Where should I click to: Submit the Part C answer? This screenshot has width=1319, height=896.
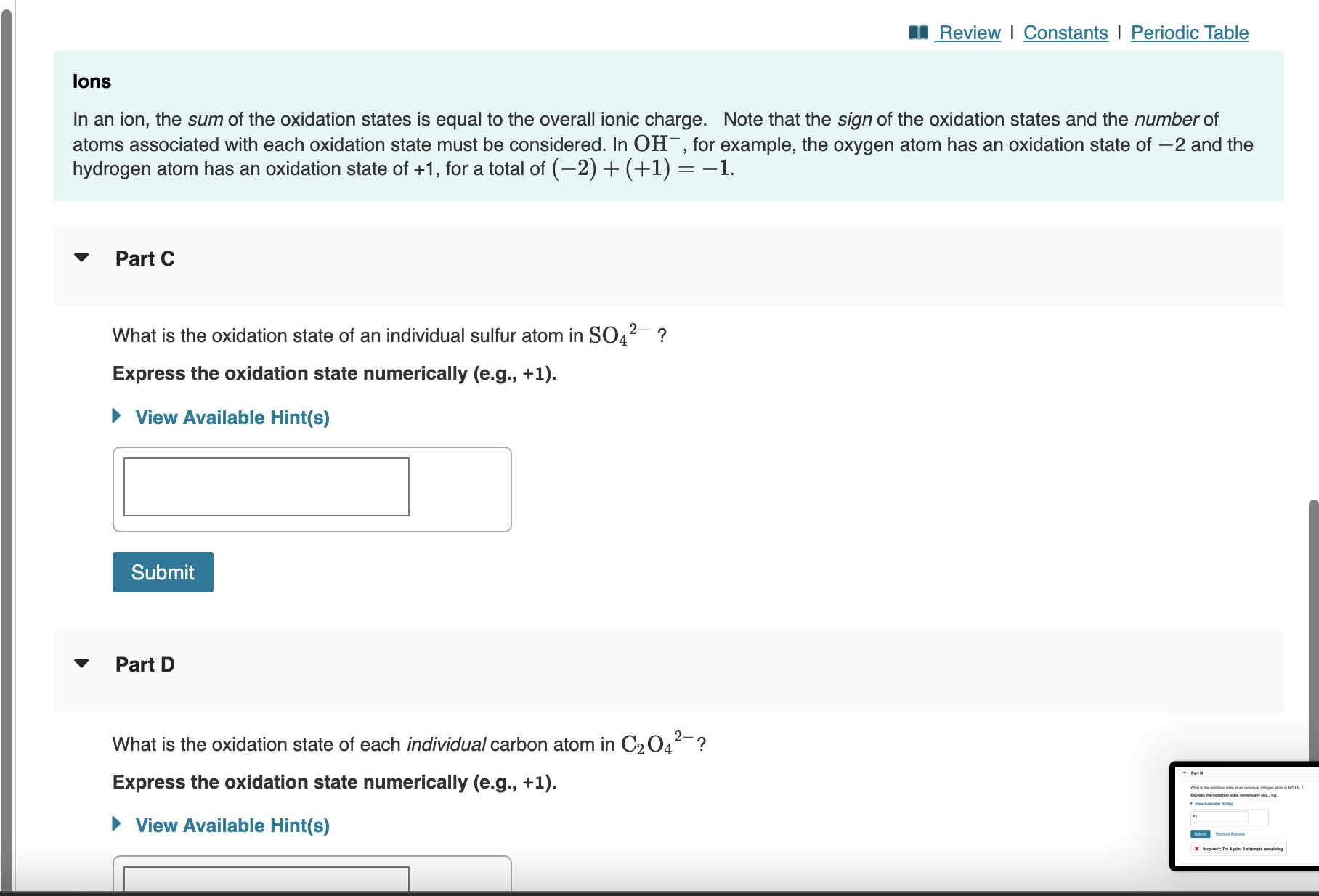pyautogui.click(x=162, y=571)
